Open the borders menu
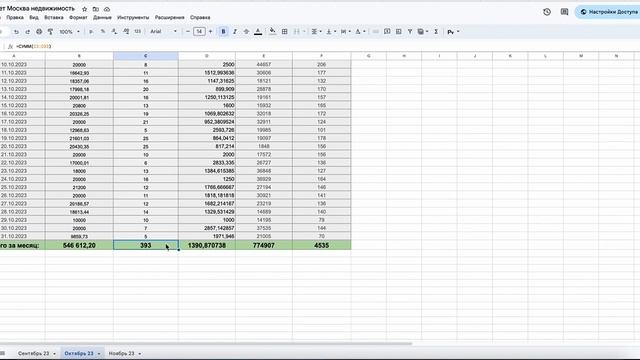This screenshot has width=640, height=360. (x=284, y=31)
